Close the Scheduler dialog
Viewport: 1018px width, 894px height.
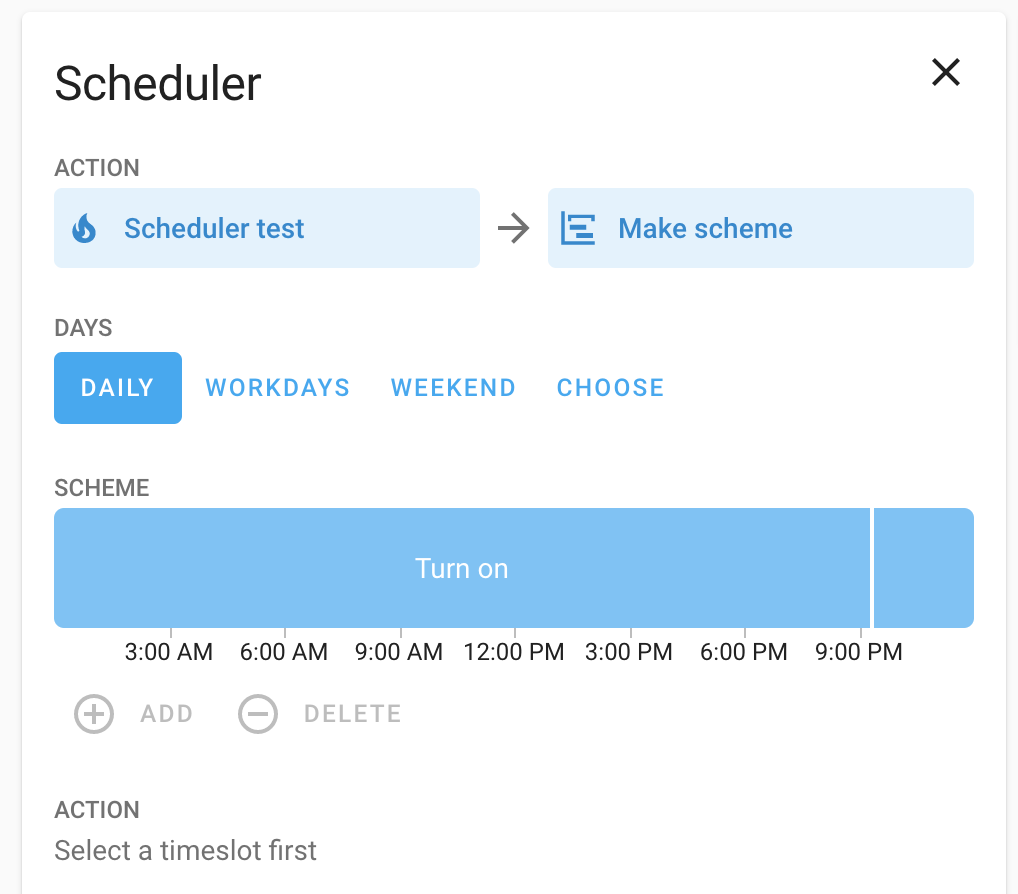[x=945, y=72]
